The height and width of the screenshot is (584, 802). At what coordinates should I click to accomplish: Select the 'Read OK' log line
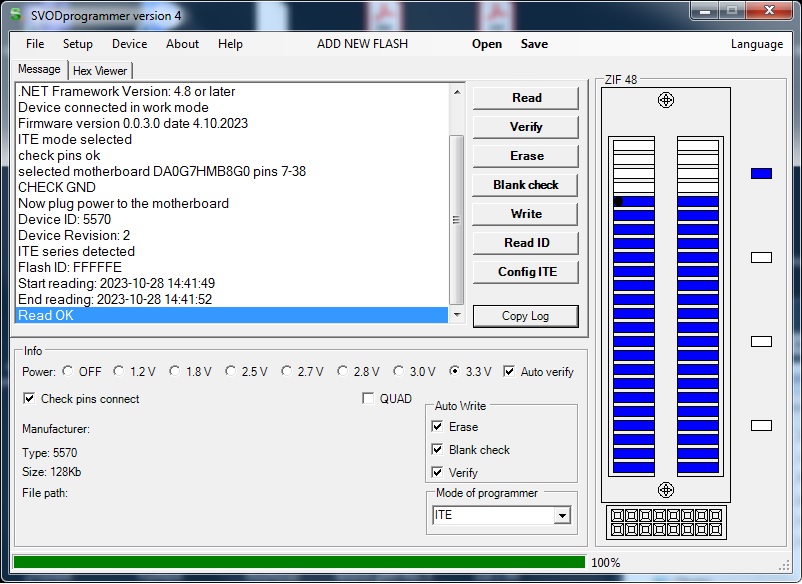pyautogui.click(x=232, y=315)
